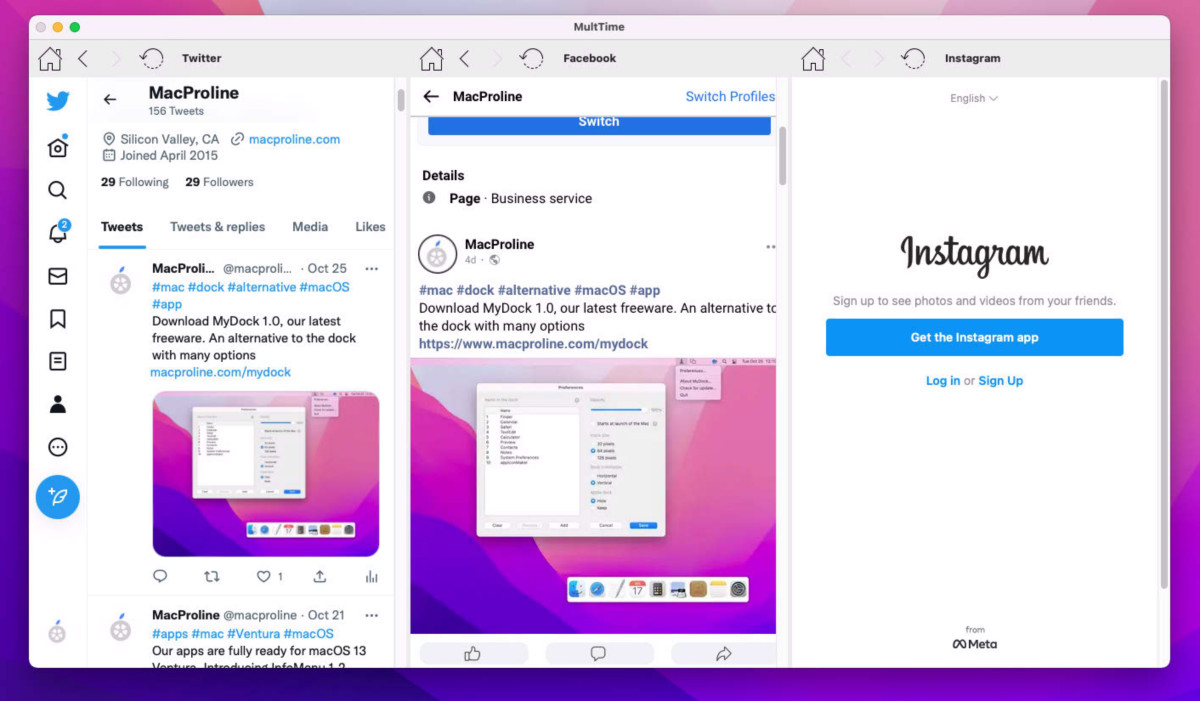Open Twitter Profile person icon

coord(58,404)
